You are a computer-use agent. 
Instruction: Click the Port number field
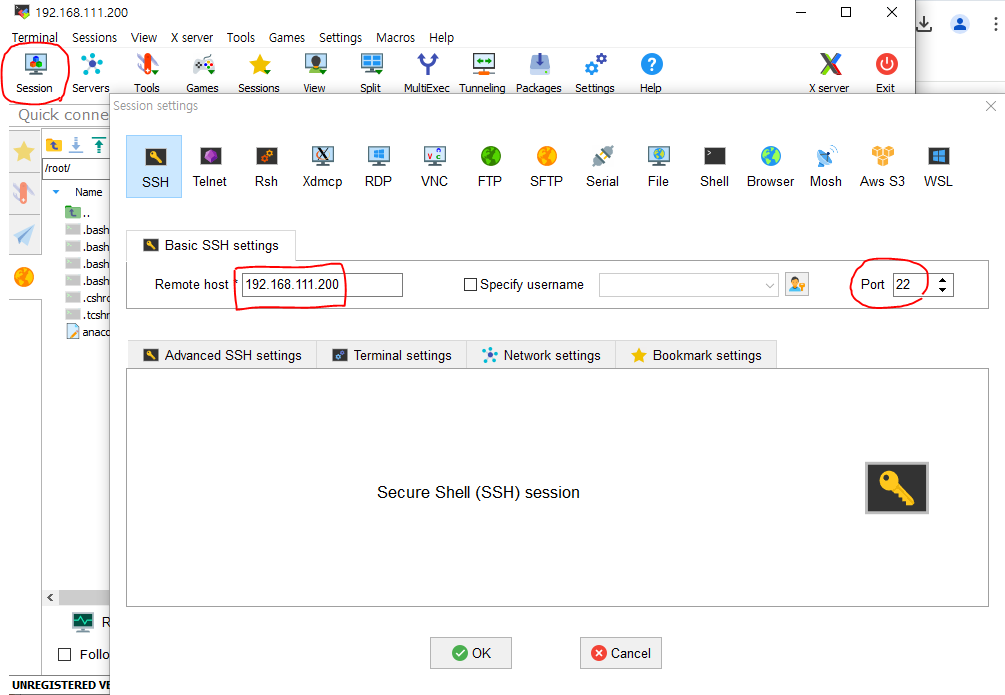click(913, 285)
